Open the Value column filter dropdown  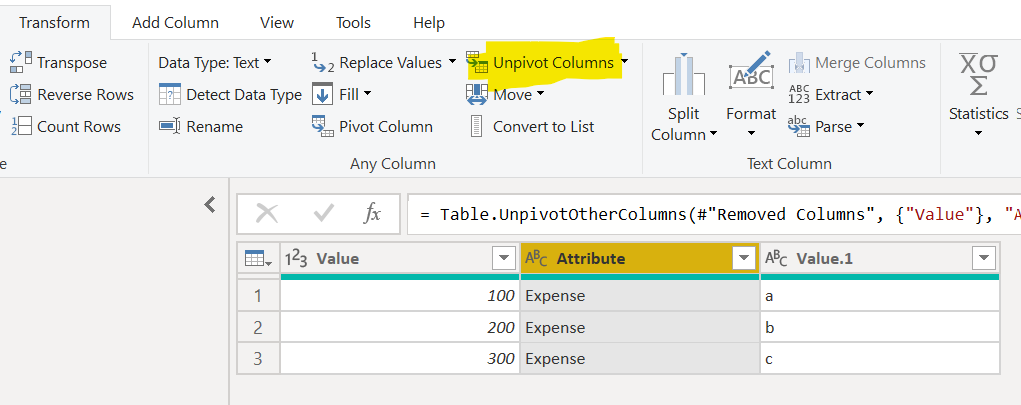click(x=504, y=258)
